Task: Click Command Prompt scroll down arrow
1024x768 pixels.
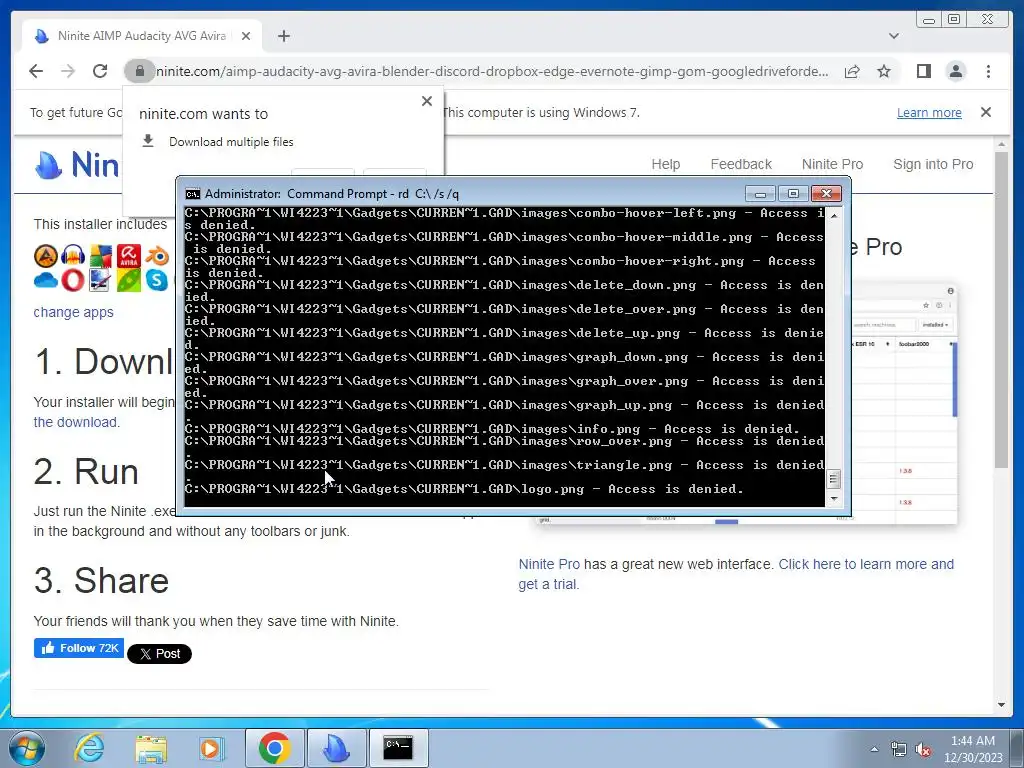Action: [833, 499]
